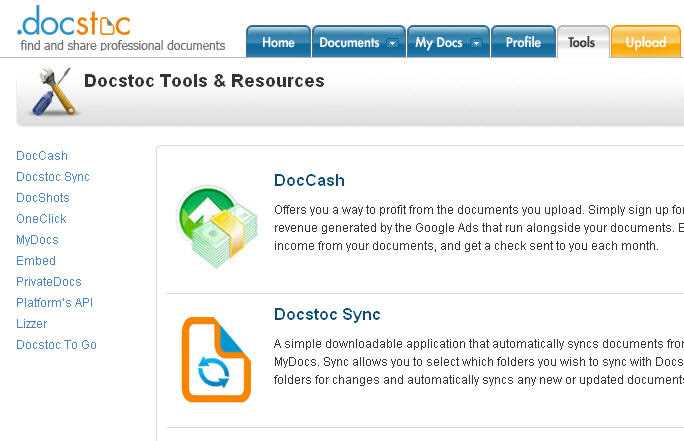
Task: Open the Docstoc To Go sidebar link
Action: tap(56, 345)
